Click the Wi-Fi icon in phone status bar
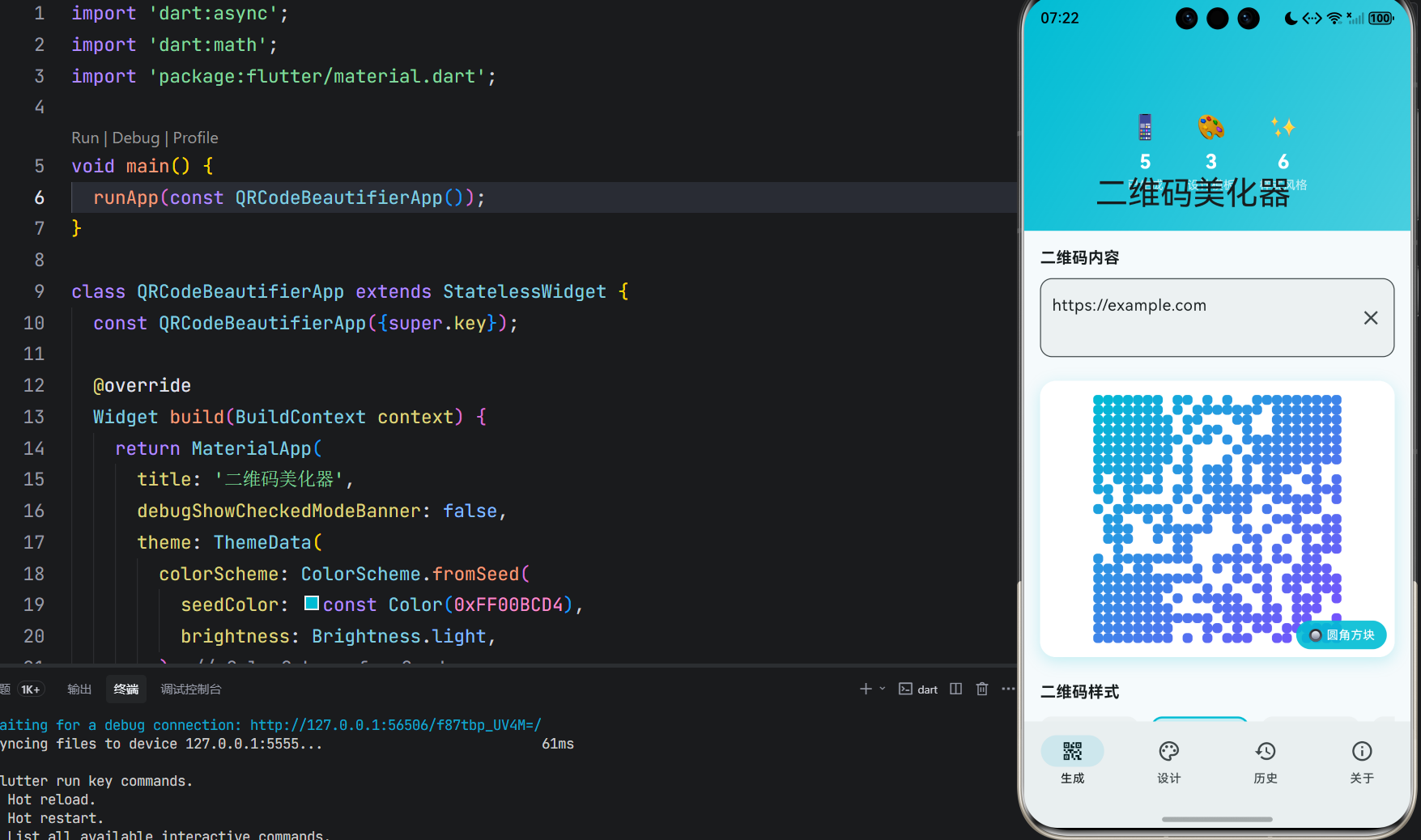 [1334, 18]
